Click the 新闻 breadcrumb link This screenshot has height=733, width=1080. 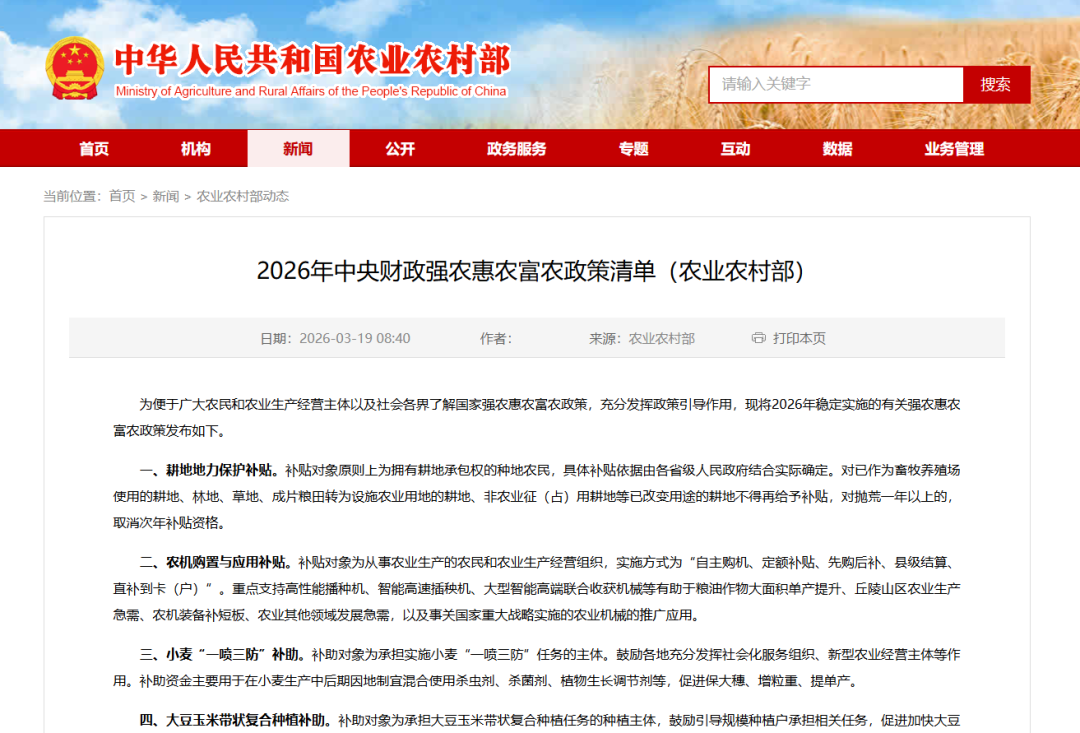pos(166,196)
